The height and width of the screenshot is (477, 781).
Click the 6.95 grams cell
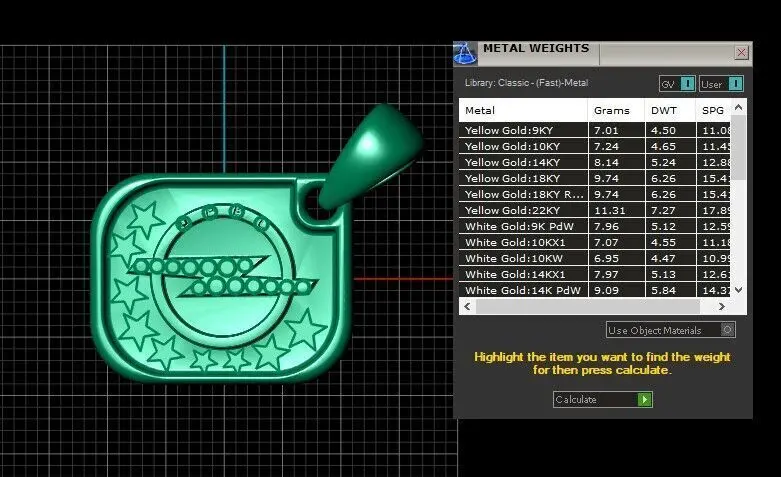616,258
